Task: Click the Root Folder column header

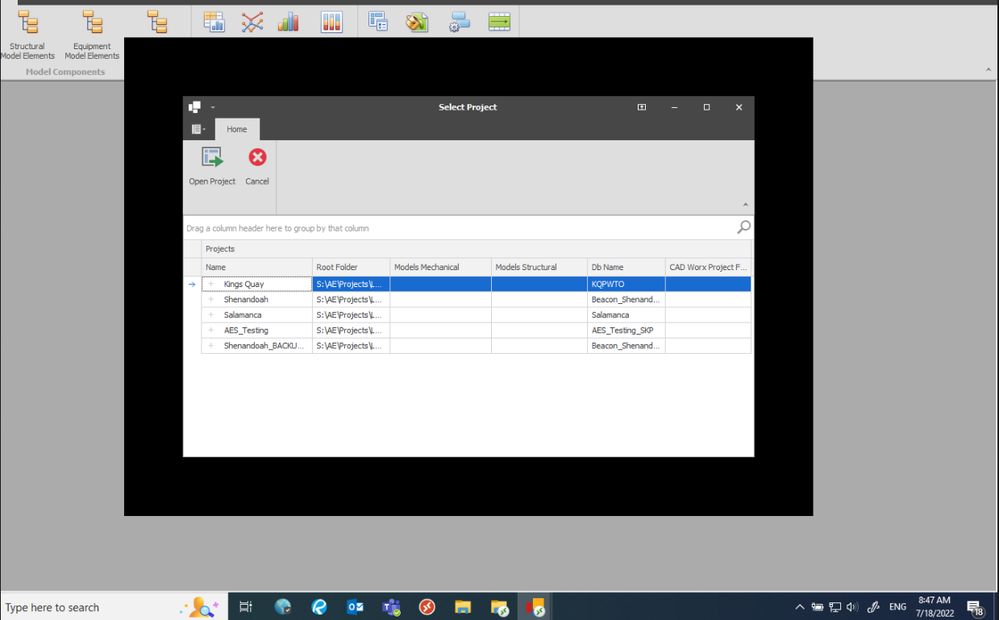Action: pos(351,267)
